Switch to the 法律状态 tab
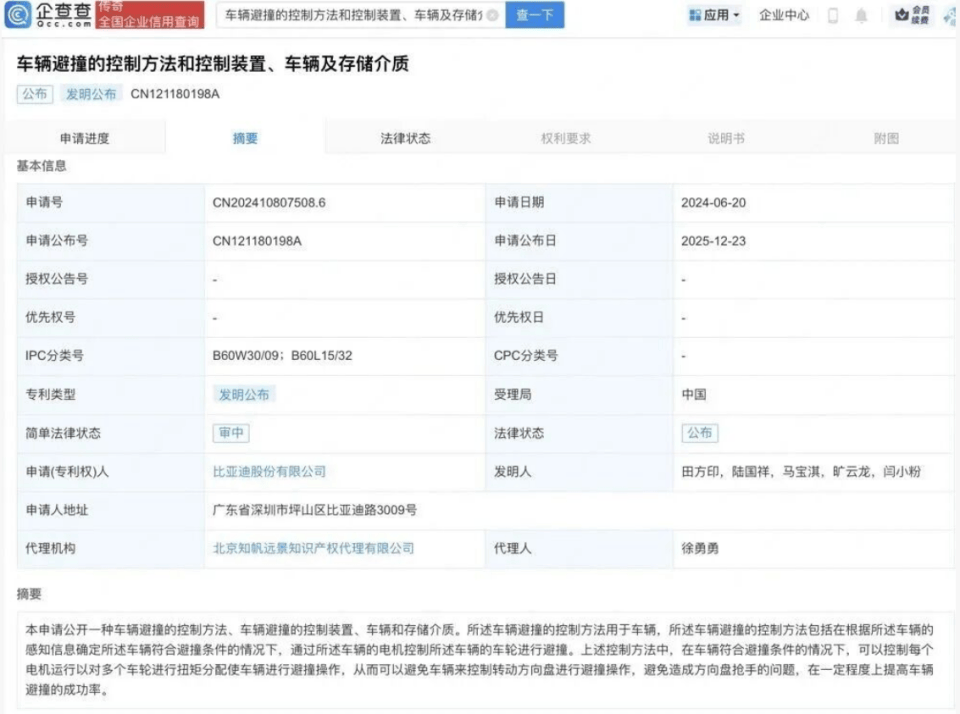Screen dimensions: 960x714 click(405, 139)
